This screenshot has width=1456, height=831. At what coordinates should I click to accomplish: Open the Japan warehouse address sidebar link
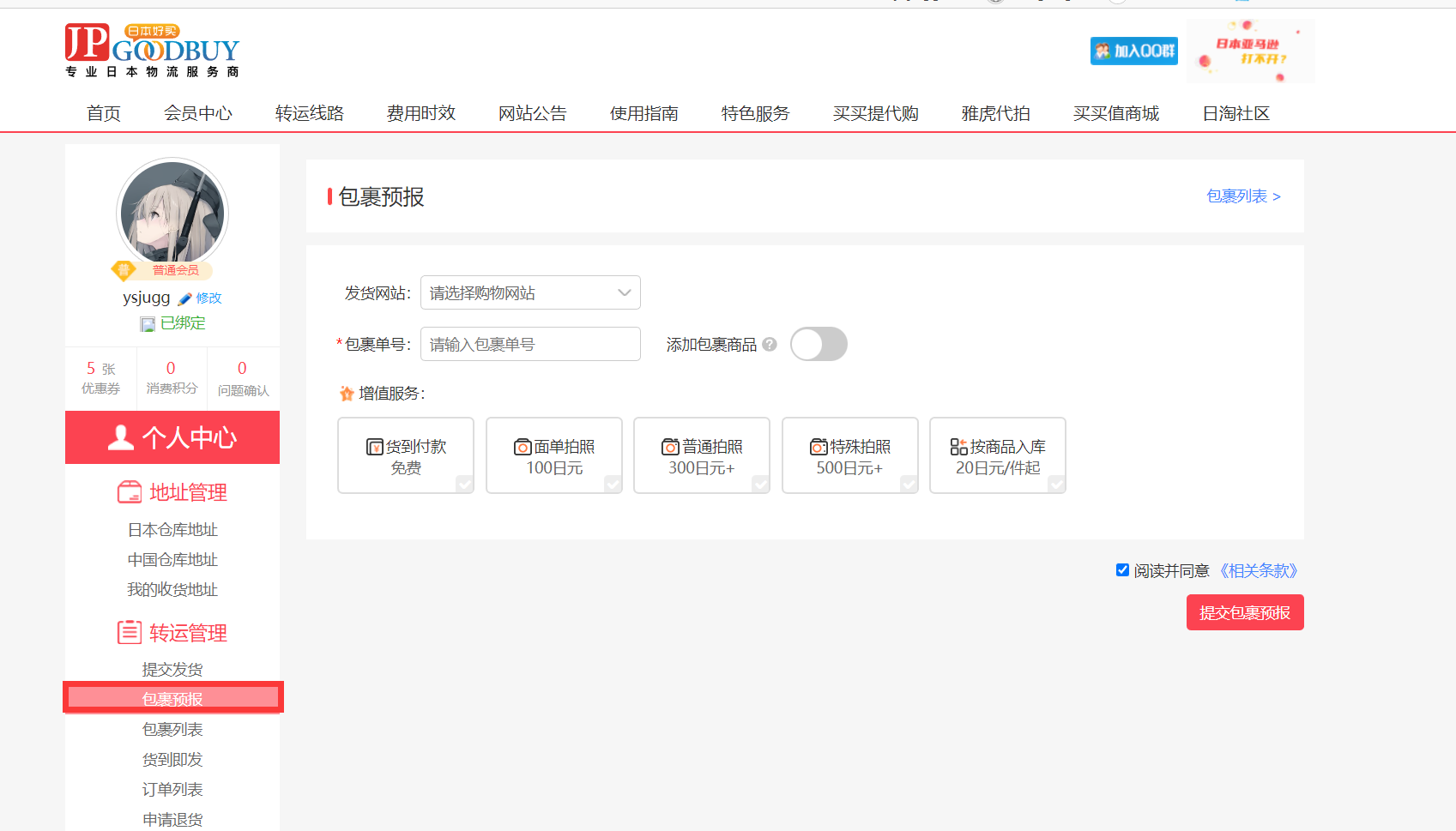(x=172, y=530)
